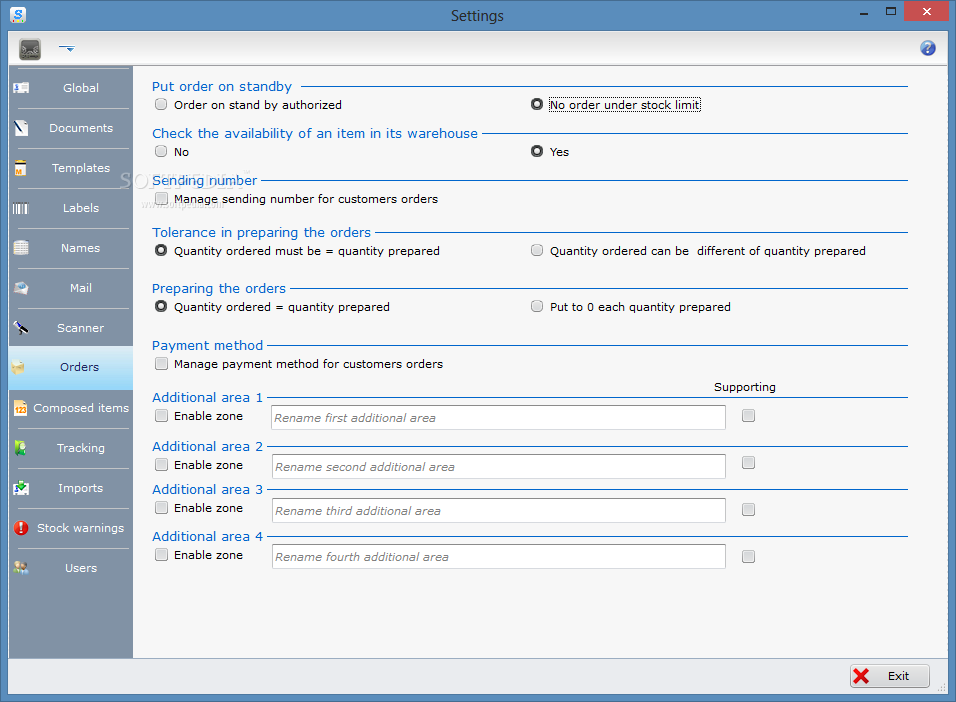Open the toolbar dropdown arrow
This screenshot has height=702, width=956.
[67, 48]
